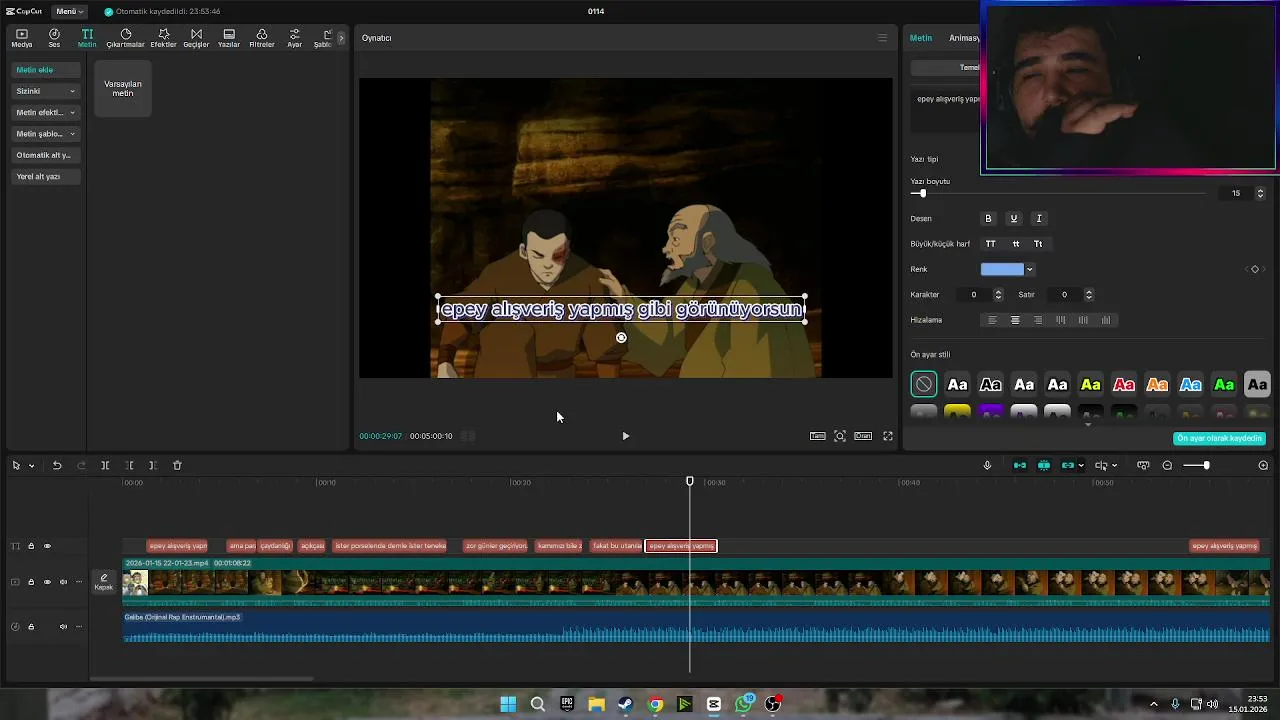Set text to all uppercase TT
The width and height of the screenshot is (1280, 720).
[x=990, y=244]
